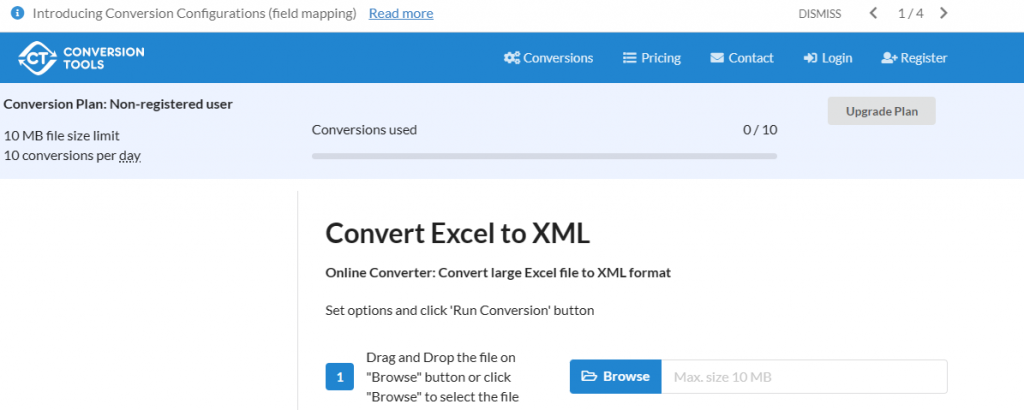This screenshot has width=1024, height=410.
Task: Click the Login arrow icon
Action: coord(810,58)
